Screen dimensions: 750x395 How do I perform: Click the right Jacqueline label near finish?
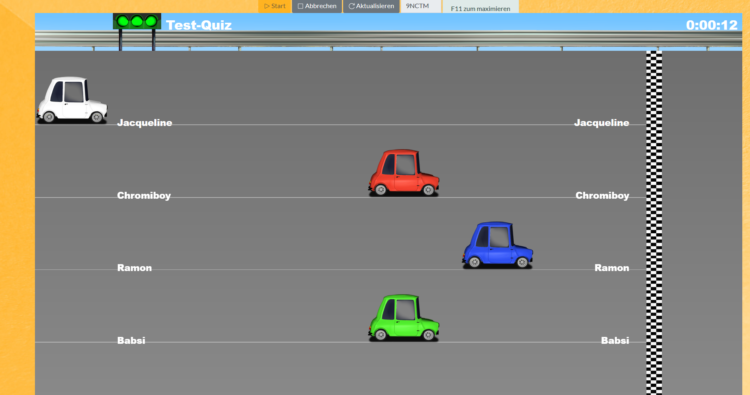(x=602, y=123)
